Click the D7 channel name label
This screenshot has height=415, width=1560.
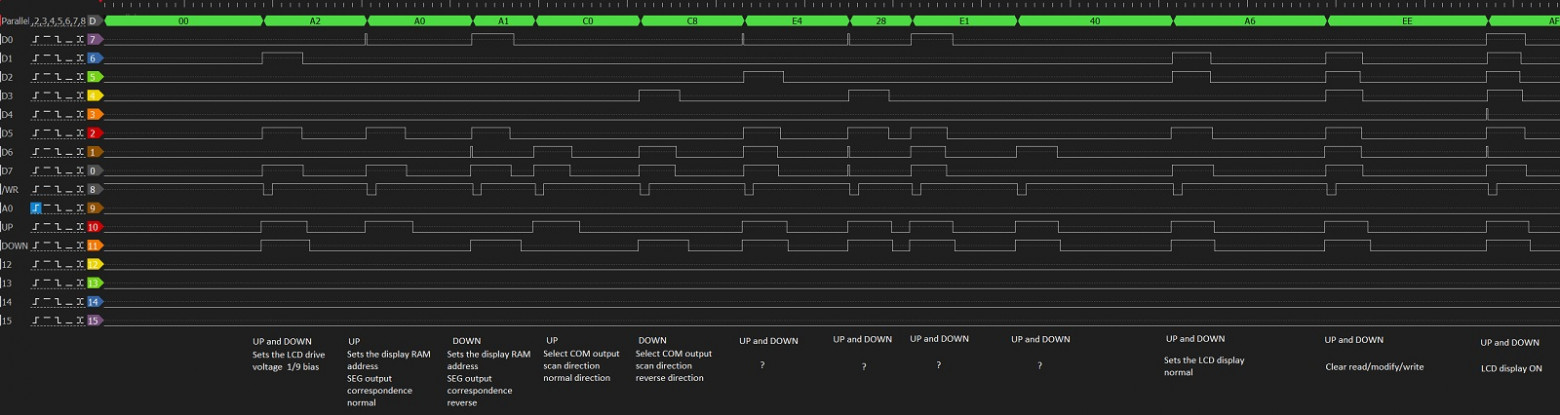pyautogui.click(x=8, y=170)
